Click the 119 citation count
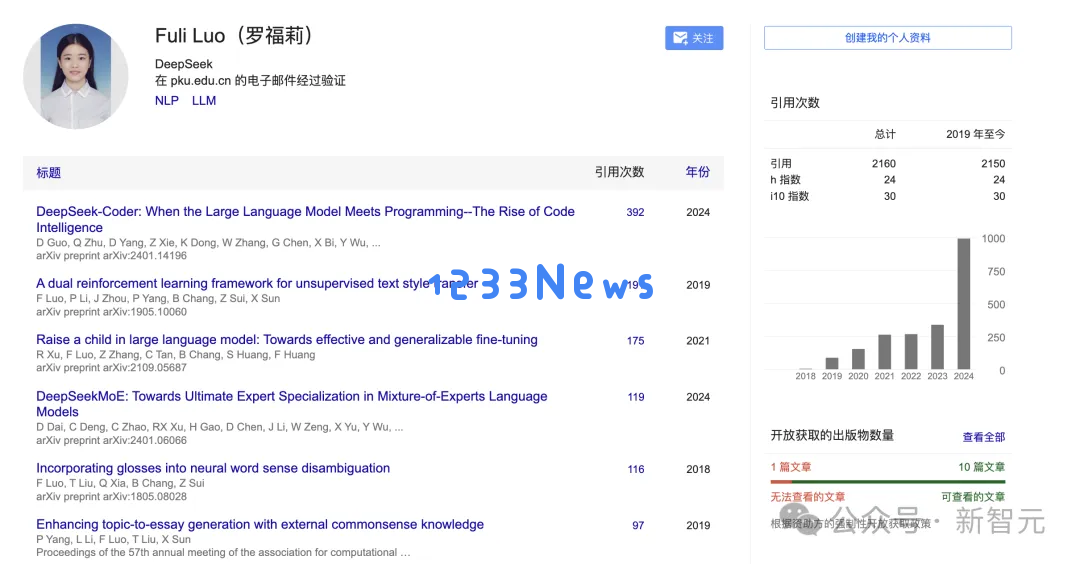Viewport: 1080px width, 564px height. 636,397
